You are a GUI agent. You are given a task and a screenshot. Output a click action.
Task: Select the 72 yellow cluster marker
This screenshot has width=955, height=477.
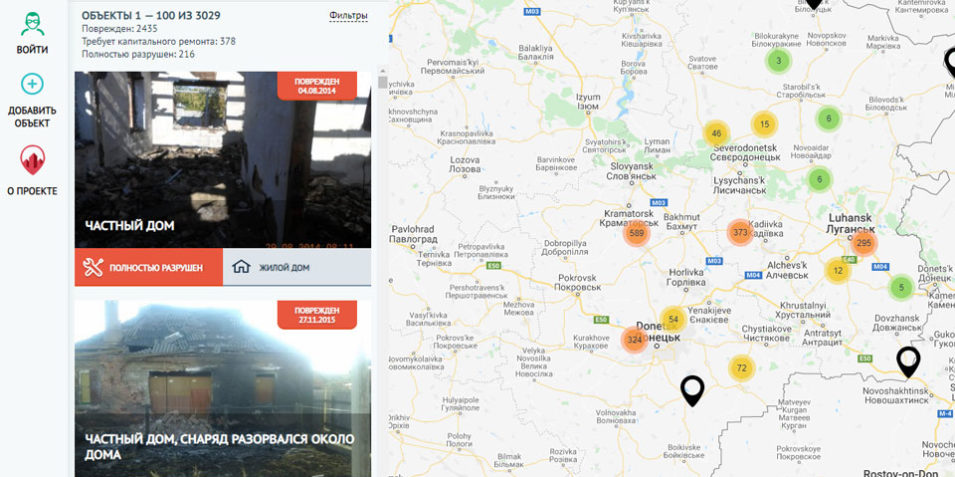[741, 368]
